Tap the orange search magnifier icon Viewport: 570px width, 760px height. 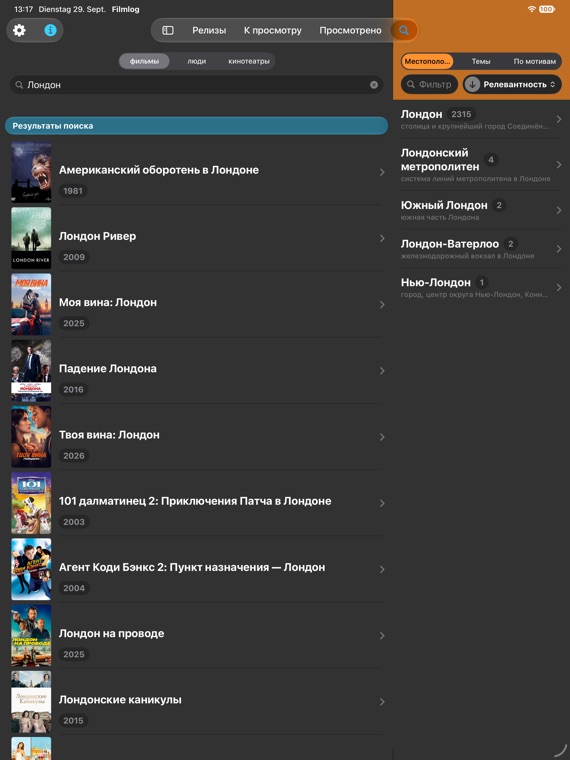404,31
